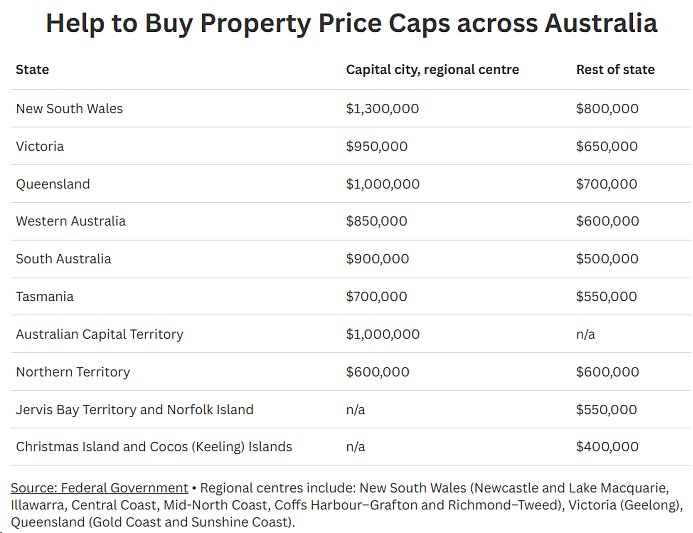Click Queensland's $700,000 rest of state value
693x533 pixels.
(606, 184)
